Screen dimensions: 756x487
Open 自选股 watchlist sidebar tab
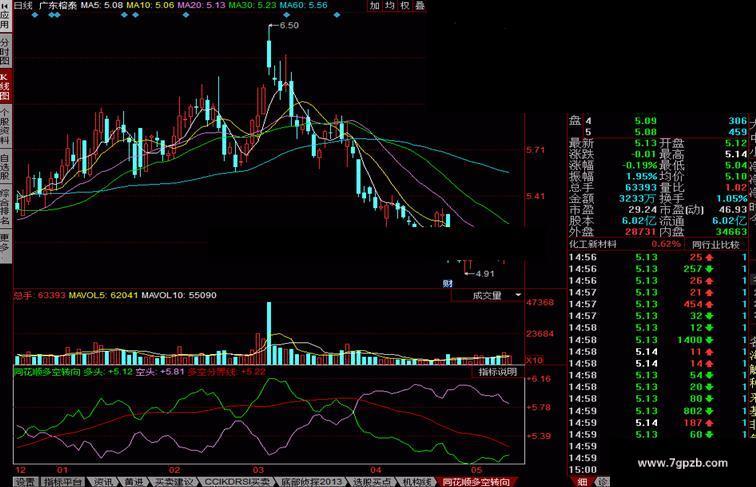point(5,166)
